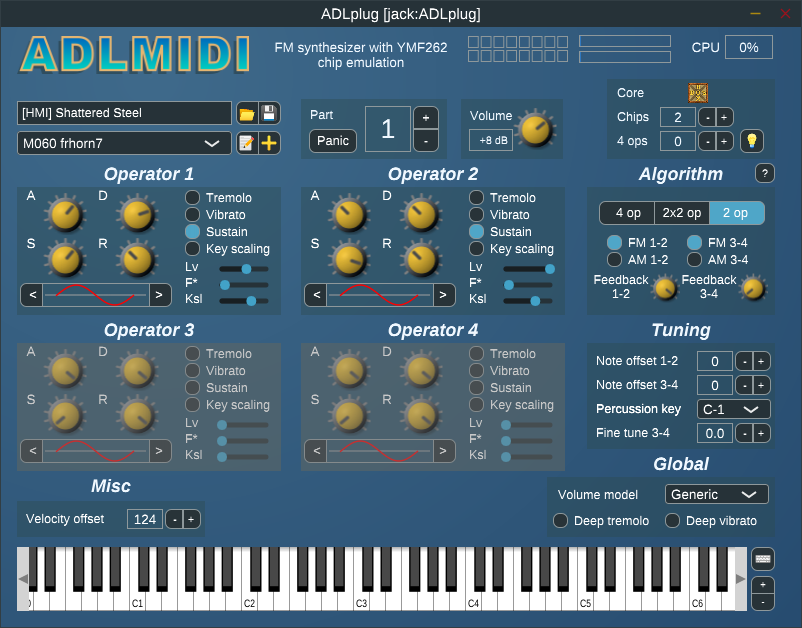The height and width of the screenshot is (628, 802).
Task: Click Operator 1 Attack knob
Action: coord(65,214)
